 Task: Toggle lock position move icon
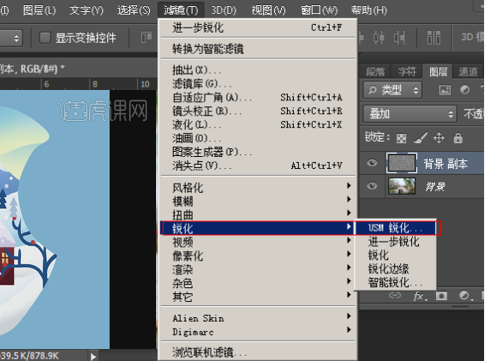pos(439,138)
